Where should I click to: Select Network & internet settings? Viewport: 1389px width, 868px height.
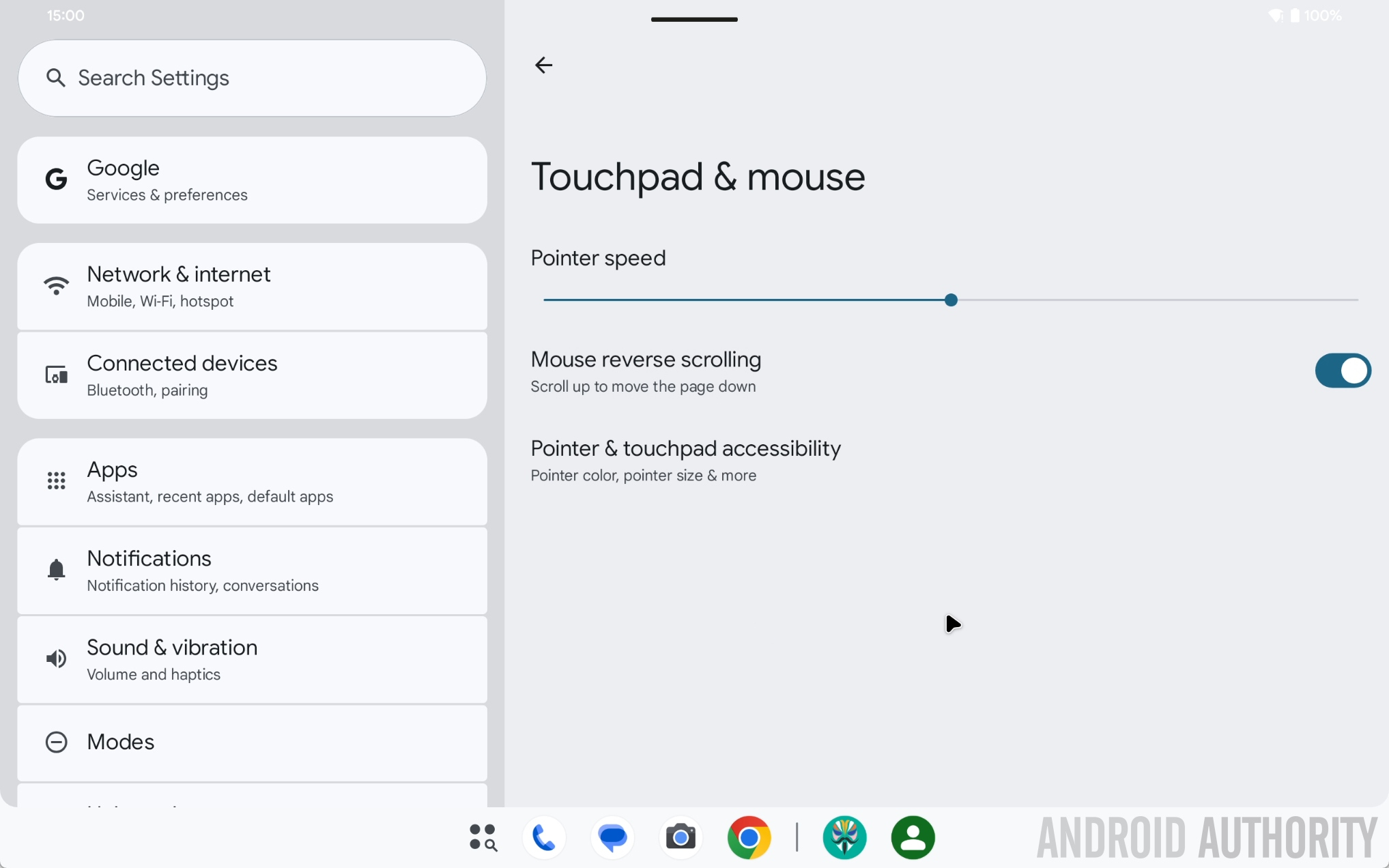(x=252, y=287)
